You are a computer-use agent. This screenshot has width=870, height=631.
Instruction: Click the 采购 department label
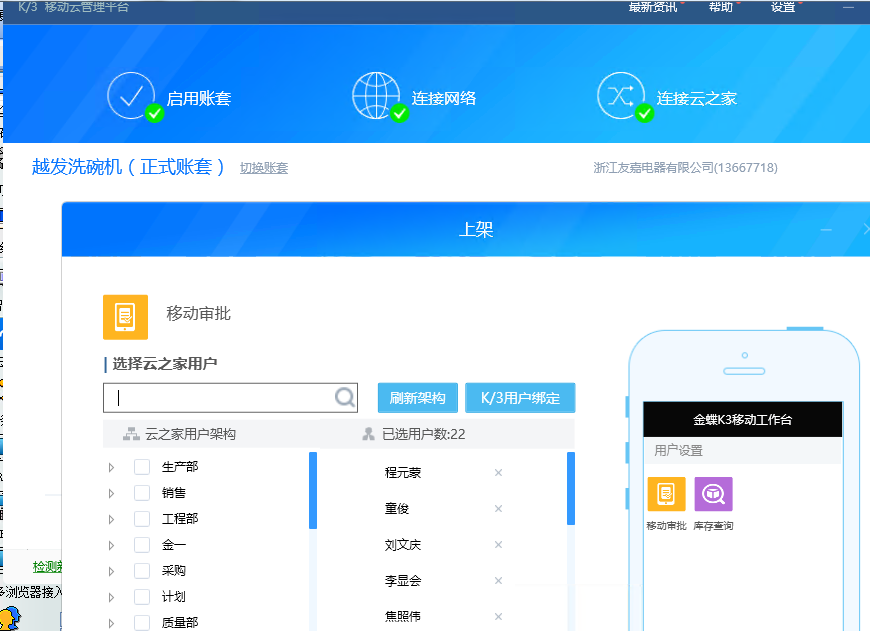click(x=174, y=571)
